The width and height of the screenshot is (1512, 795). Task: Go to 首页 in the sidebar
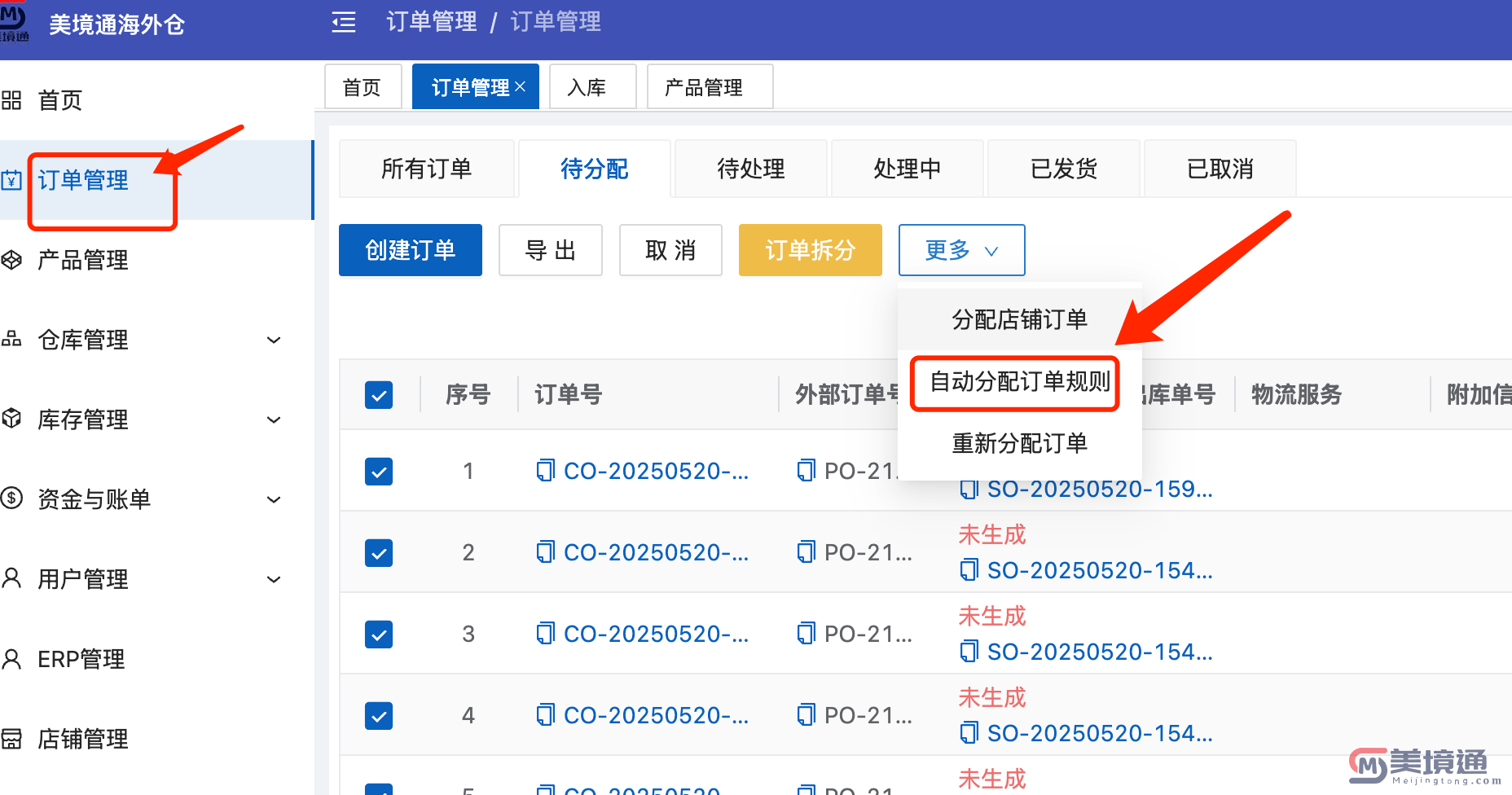[x=60, y=100]
